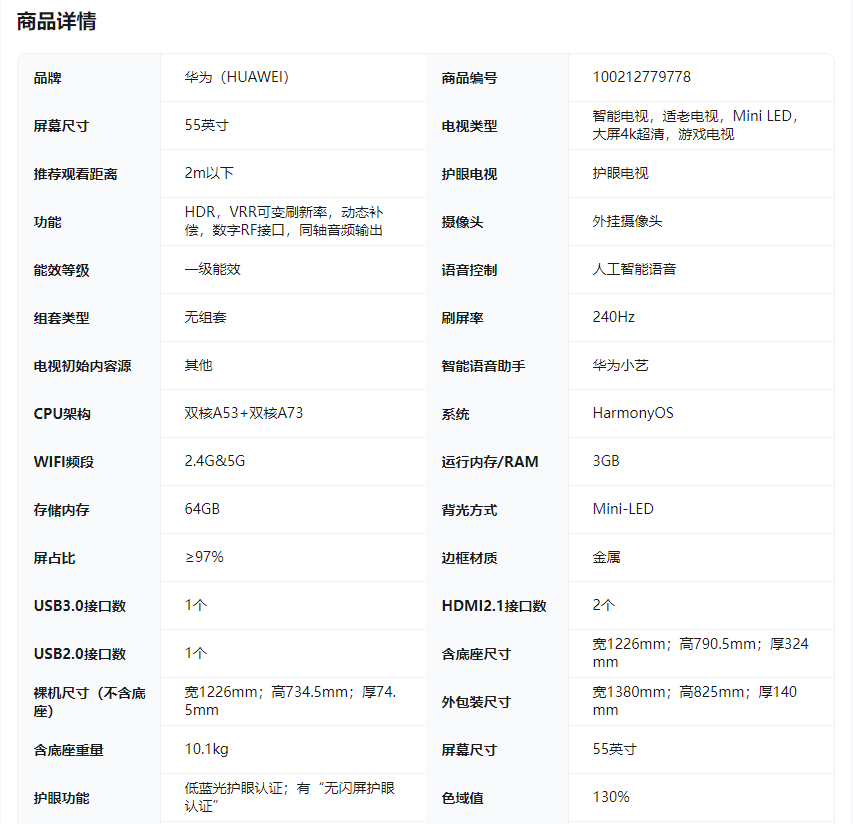Click the 2.4G&5G WIFI band value
Viewport: 853px width, 824px height.
[215, 461]
